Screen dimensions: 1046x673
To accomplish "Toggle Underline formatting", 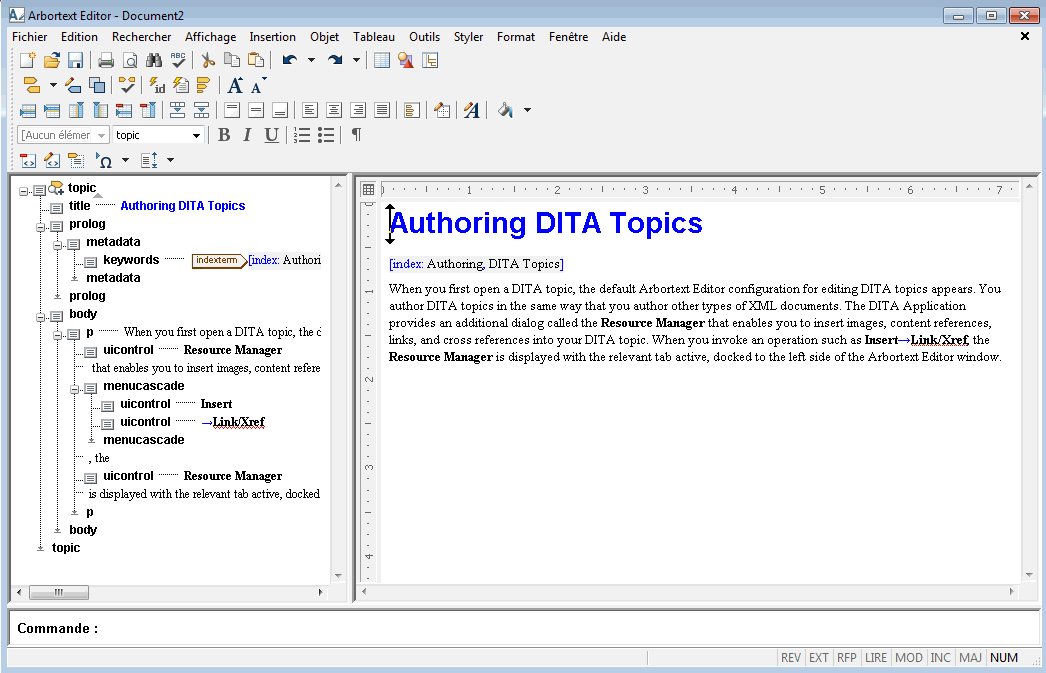I will tap(271, 135).
